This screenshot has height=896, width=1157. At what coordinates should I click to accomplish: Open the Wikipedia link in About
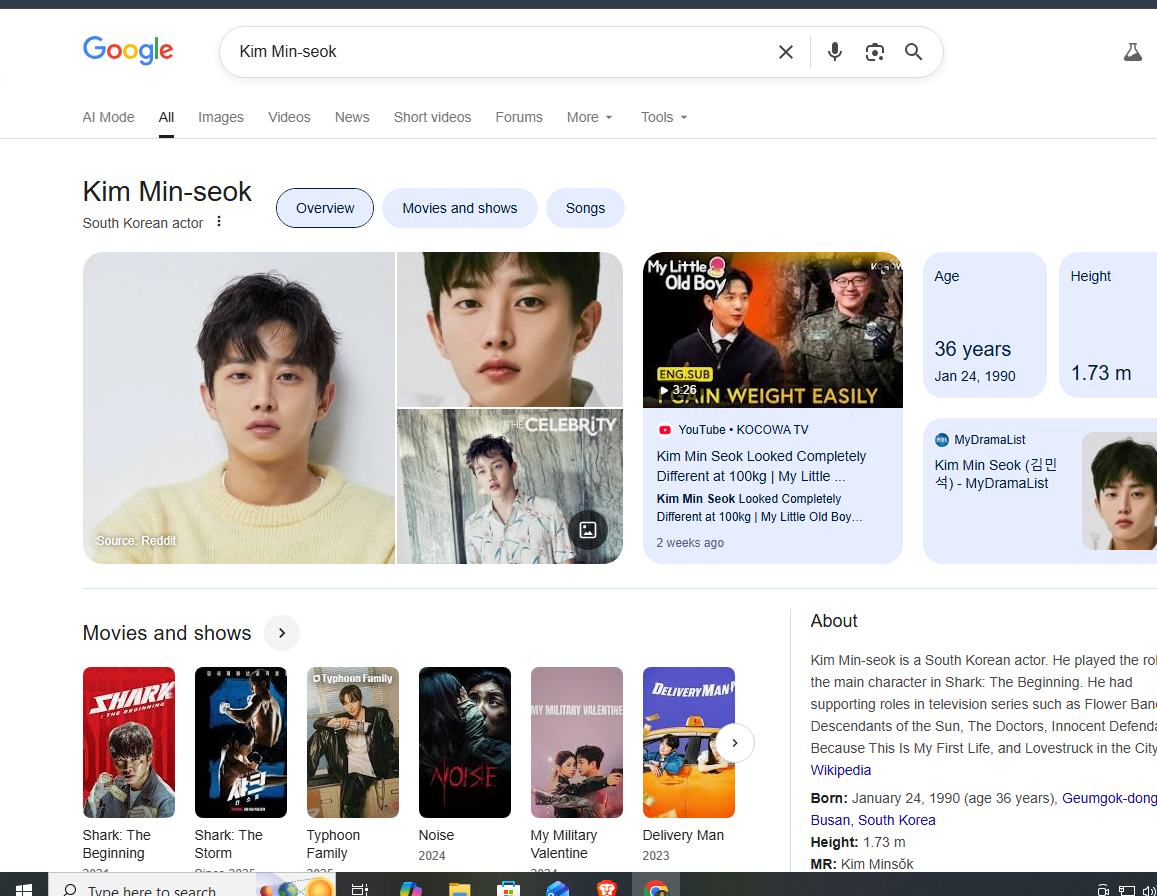click(x=840, y=771)
